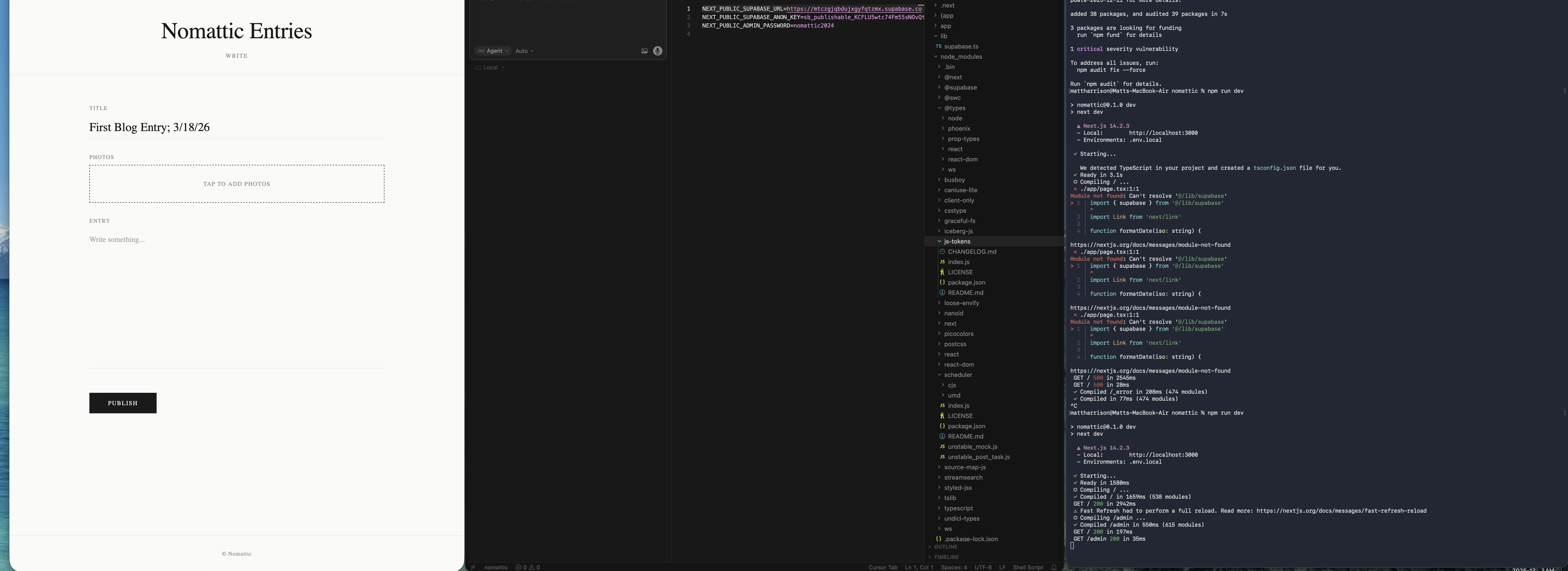Open unstable_mock.js file in scheduler
Screen dimensions: 1568x571
click(972, 446)
